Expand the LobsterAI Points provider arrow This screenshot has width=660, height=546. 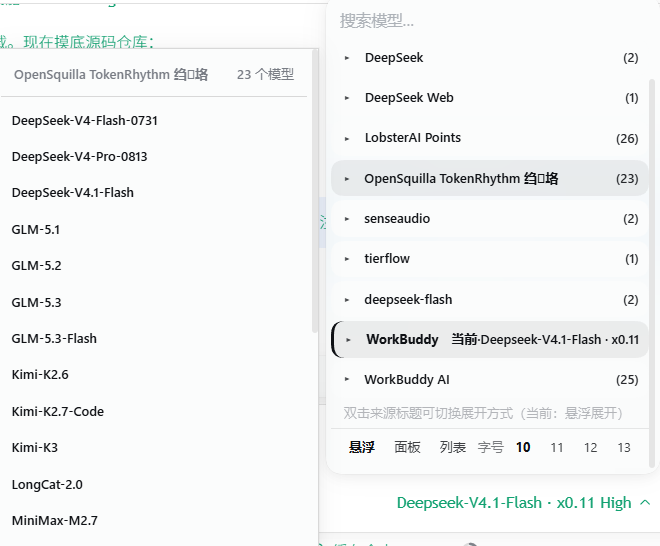(x=347, y=138)
